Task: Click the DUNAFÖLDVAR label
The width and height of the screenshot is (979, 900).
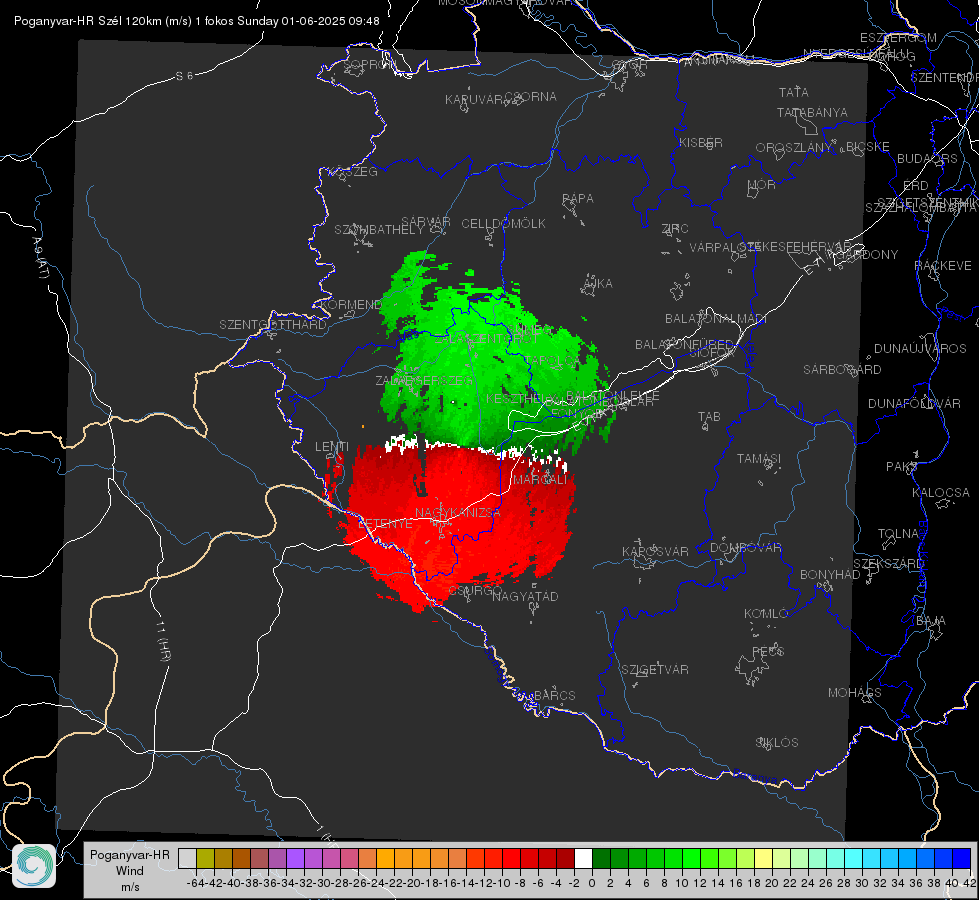Action: [914, 403]
